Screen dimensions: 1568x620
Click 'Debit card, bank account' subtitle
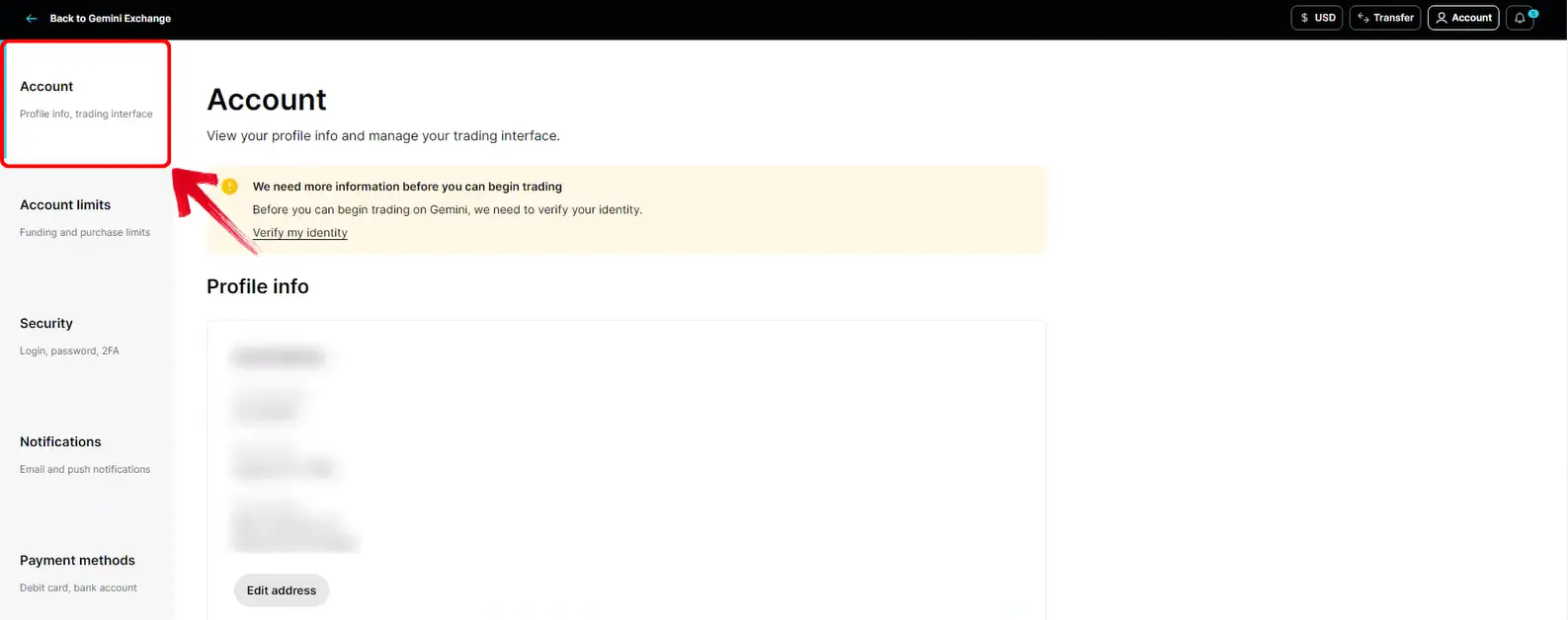pos(78,588)
